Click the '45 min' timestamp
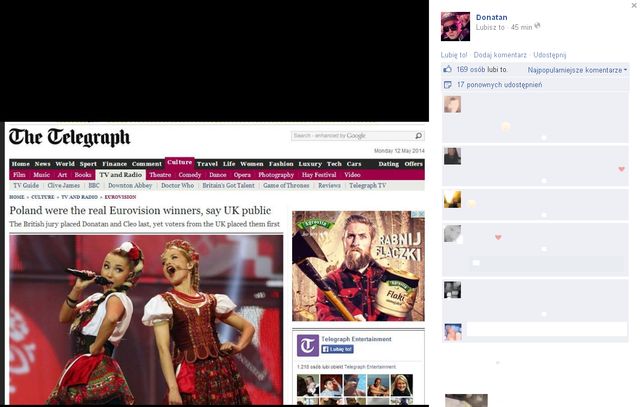Viewport: 640px width, 407px height. (x=521, y=27)
